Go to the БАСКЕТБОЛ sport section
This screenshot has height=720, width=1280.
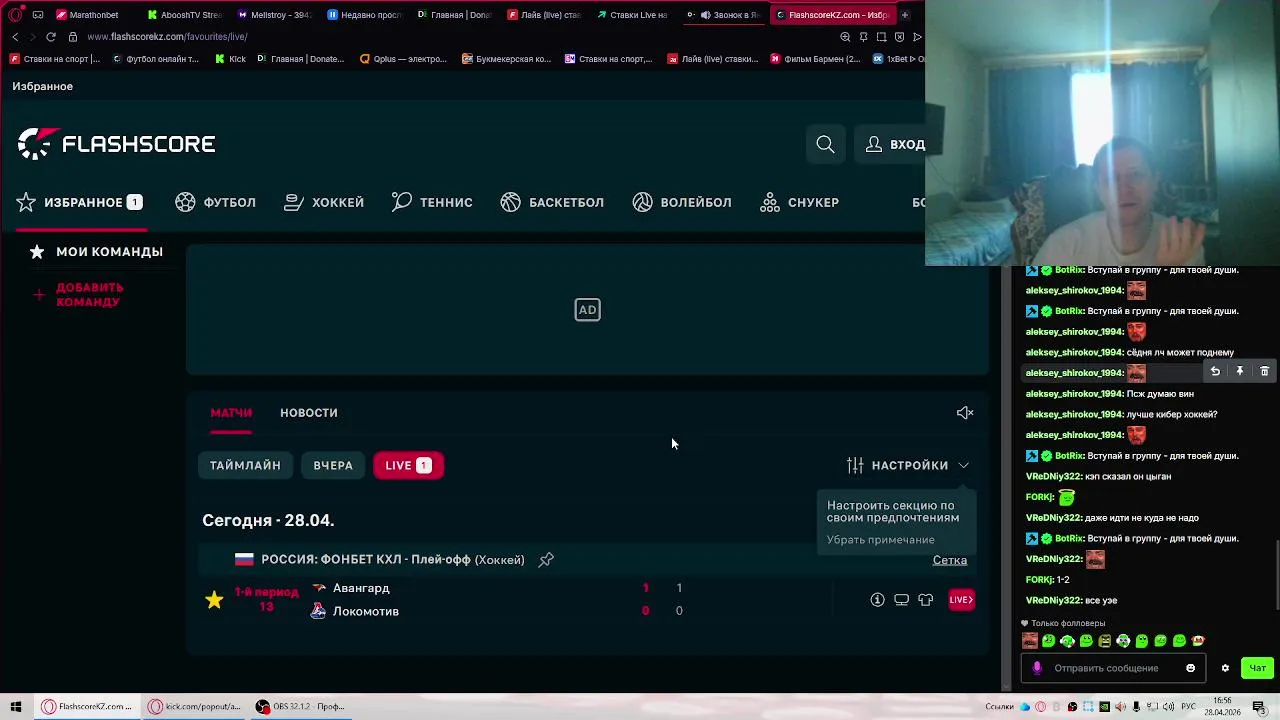click(552, 202)
